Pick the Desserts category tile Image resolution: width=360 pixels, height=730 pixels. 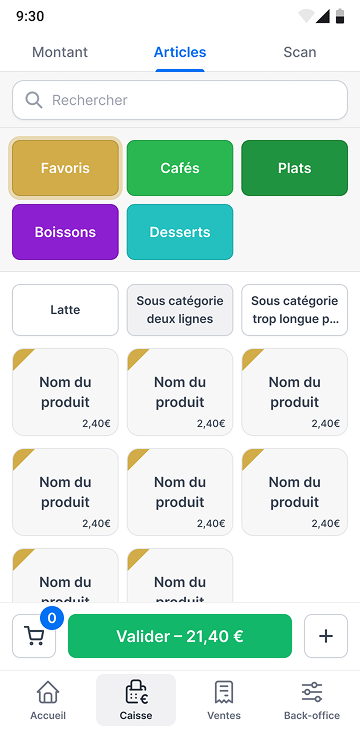click(180, 232)
